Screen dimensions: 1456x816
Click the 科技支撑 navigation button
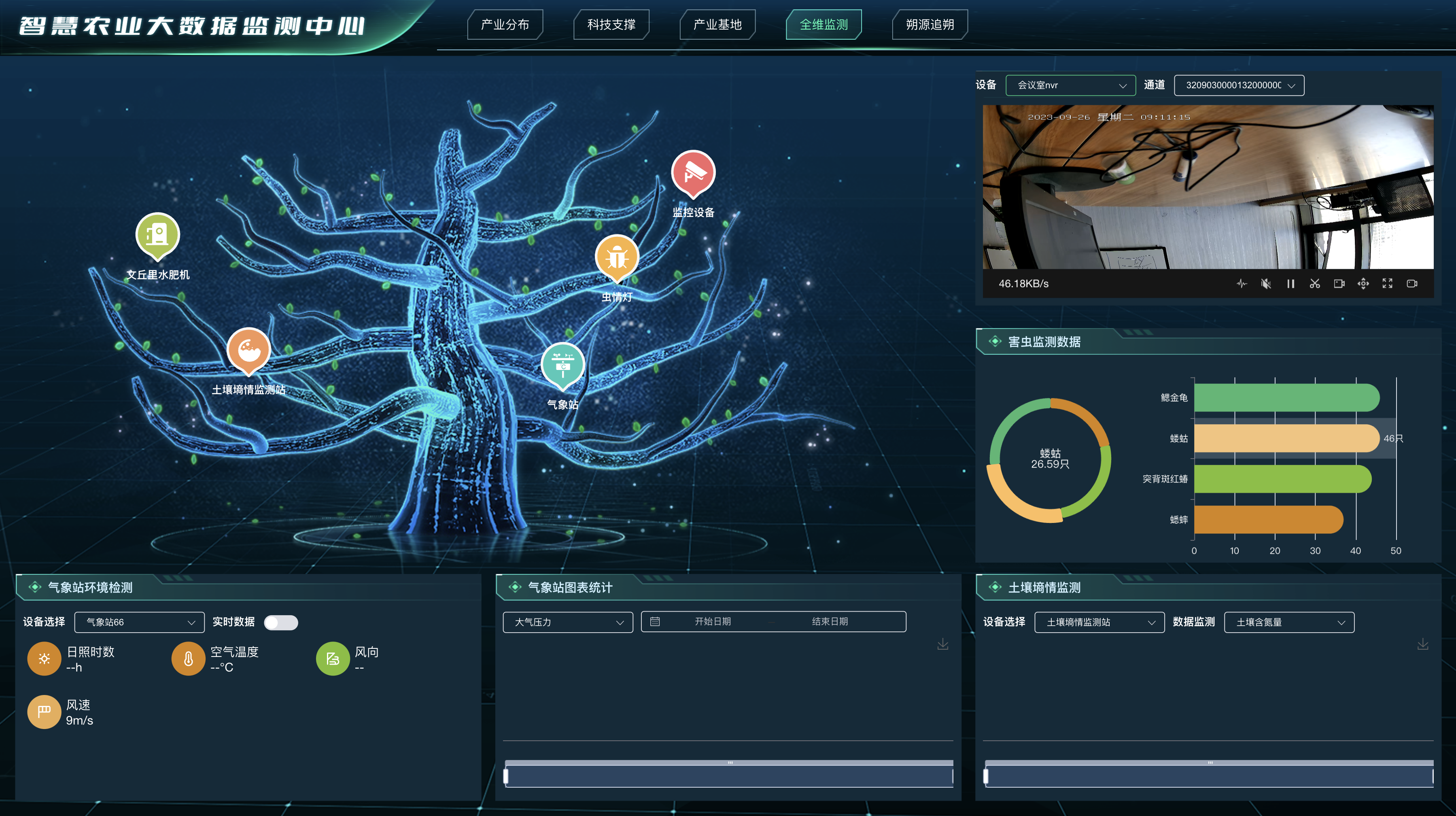point(611,24)
